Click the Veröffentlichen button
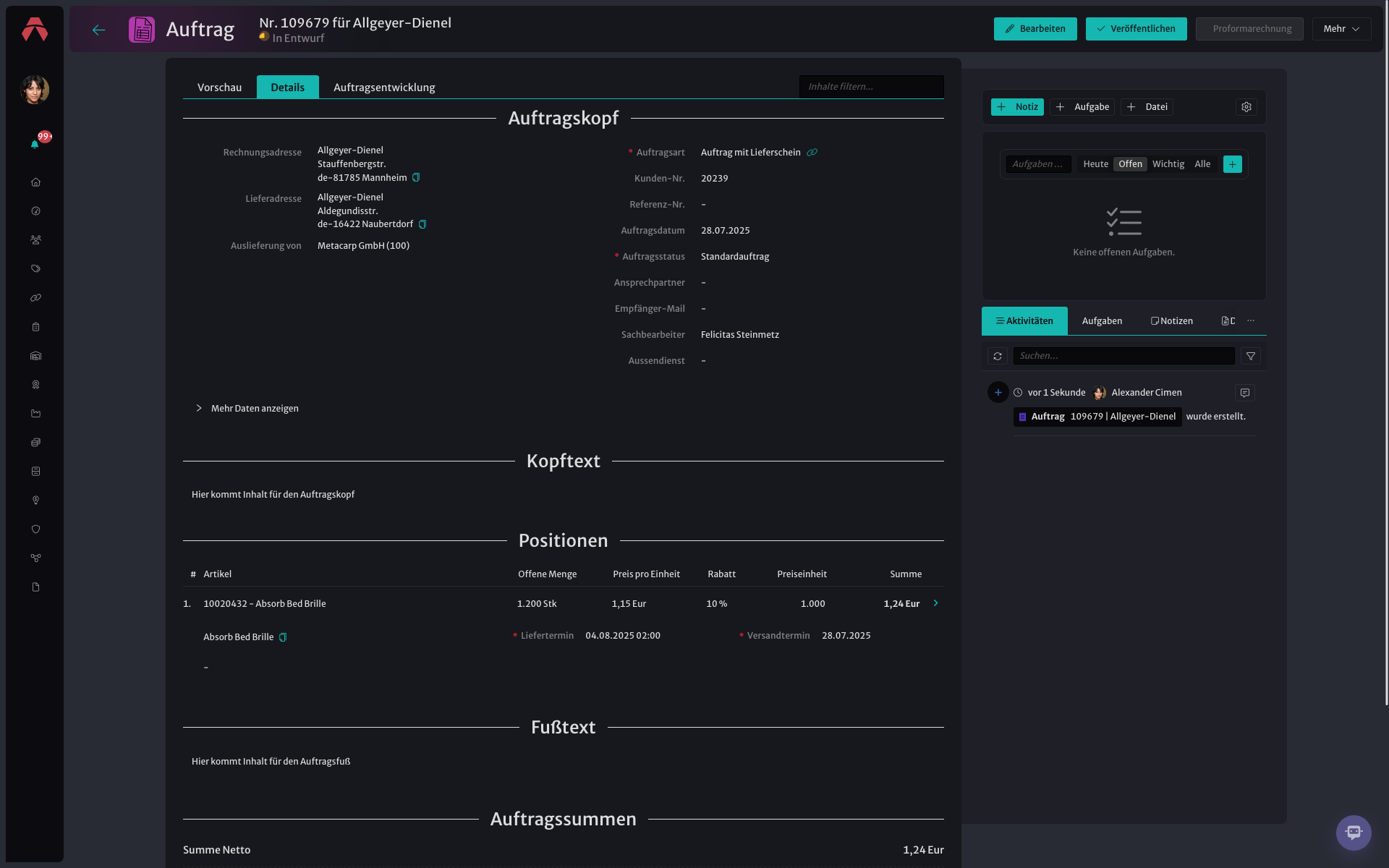Viewport: 1389px width, 868px height. click(1136, 29)
